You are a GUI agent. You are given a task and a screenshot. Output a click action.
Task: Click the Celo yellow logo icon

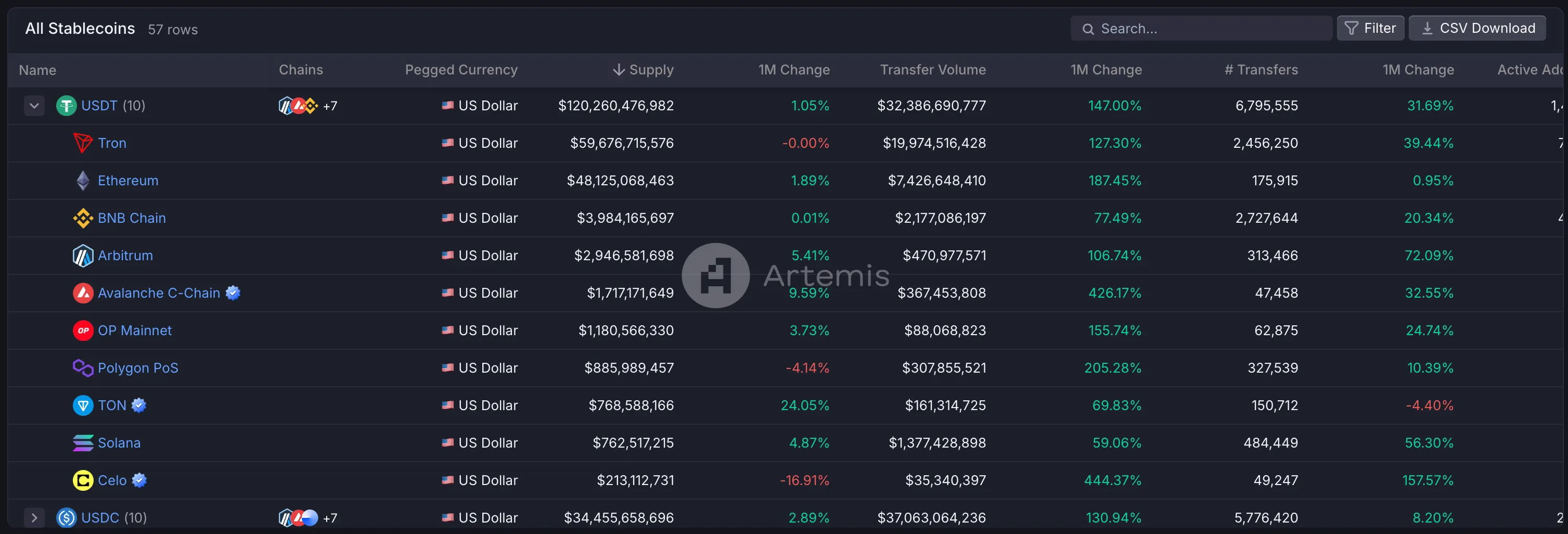(x=83, y=480)
